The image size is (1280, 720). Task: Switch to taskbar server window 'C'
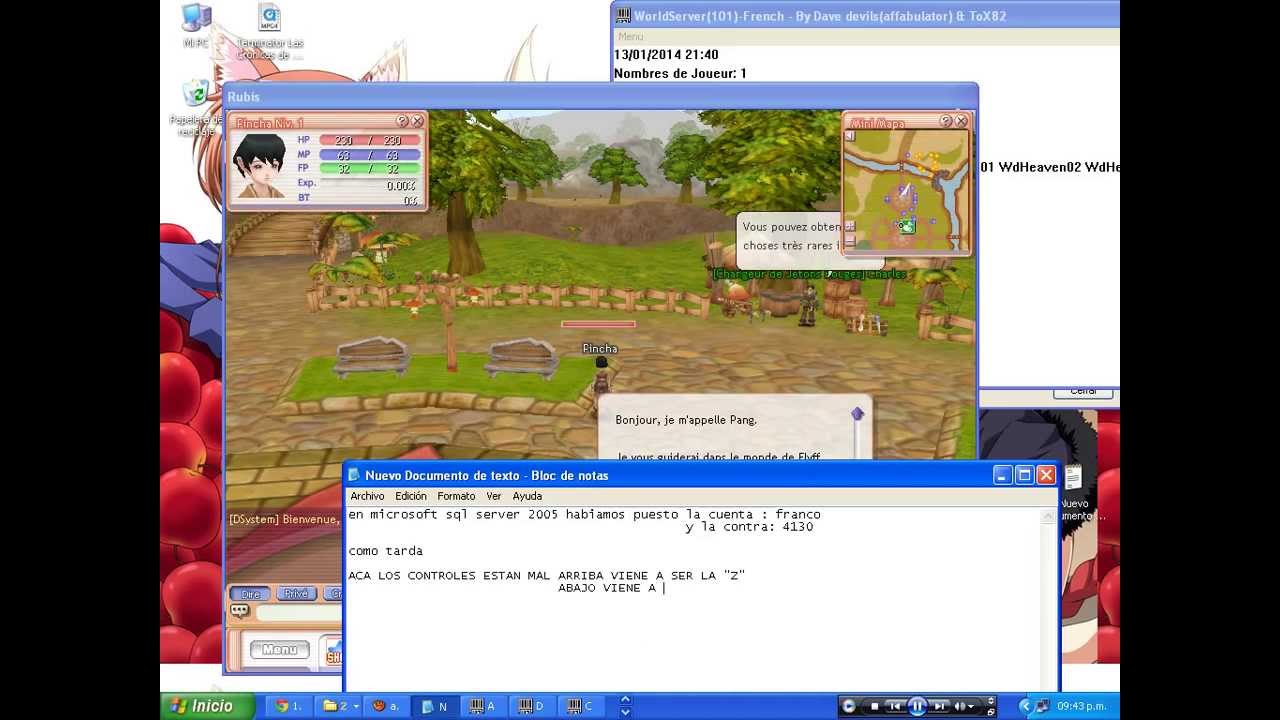pos(581,706)
